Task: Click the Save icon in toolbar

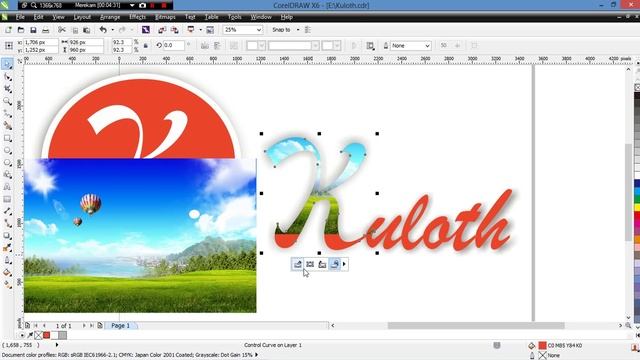Action: point(33,30)
